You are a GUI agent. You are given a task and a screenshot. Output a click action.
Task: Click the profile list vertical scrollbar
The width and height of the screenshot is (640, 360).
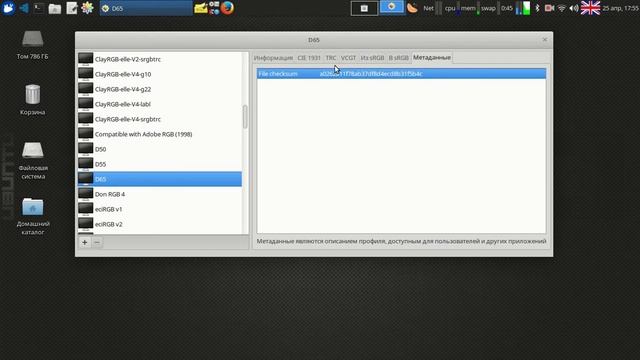coord(245,117)
